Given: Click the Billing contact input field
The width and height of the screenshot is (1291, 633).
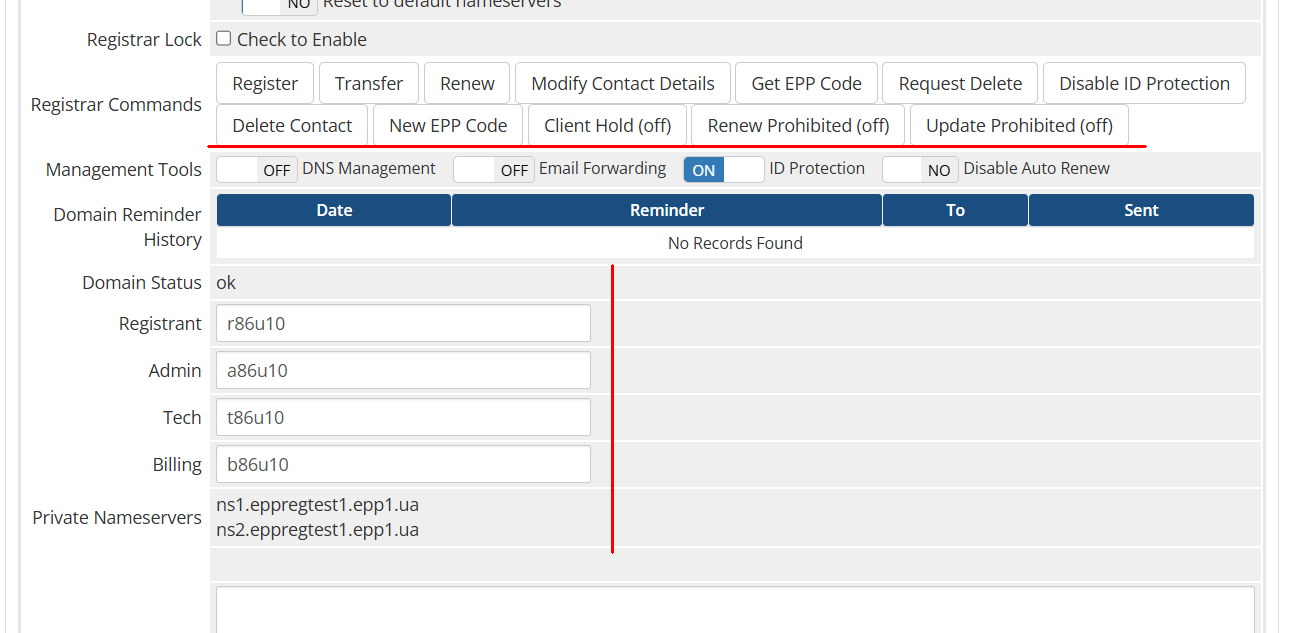Looking at the screenshot, I should (x=403, y=464).
